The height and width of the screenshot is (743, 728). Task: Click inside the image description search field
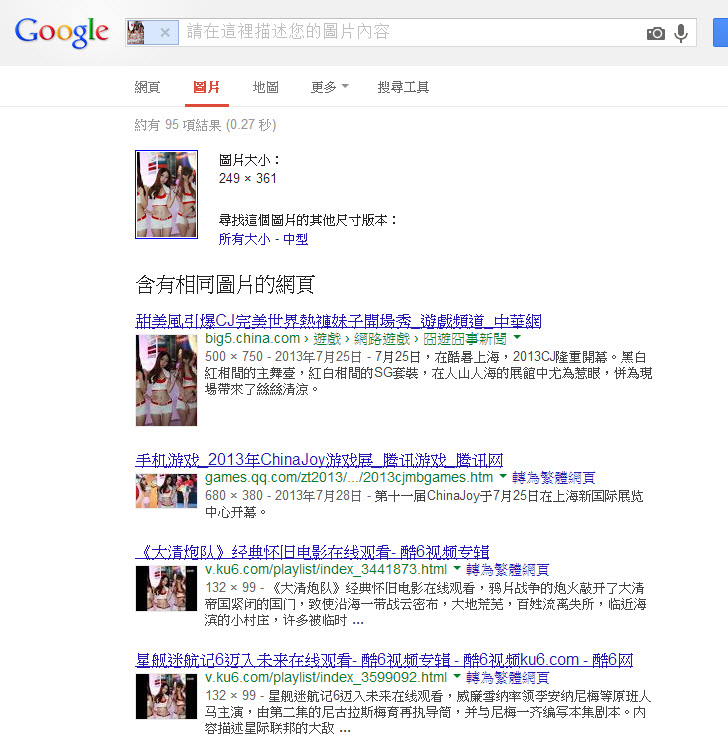pos(410,33)
